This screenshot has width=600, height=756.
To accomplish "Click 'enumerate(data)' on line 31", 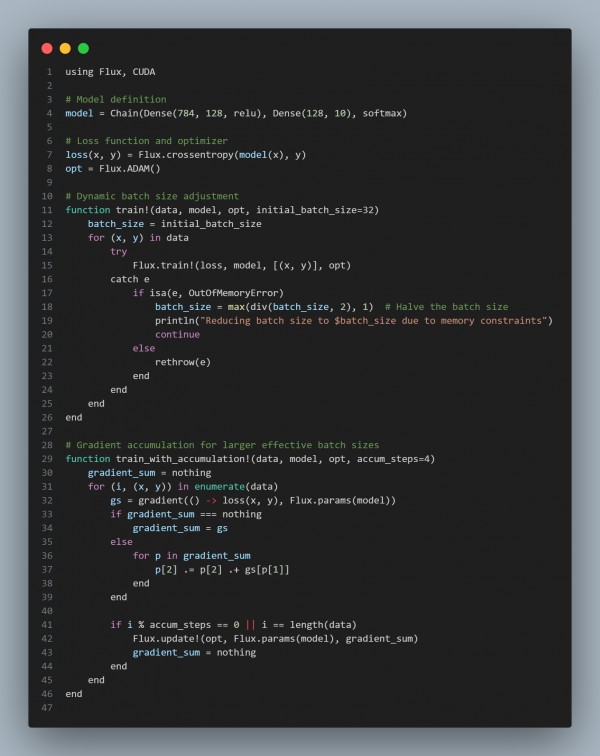I will (236, 486).
